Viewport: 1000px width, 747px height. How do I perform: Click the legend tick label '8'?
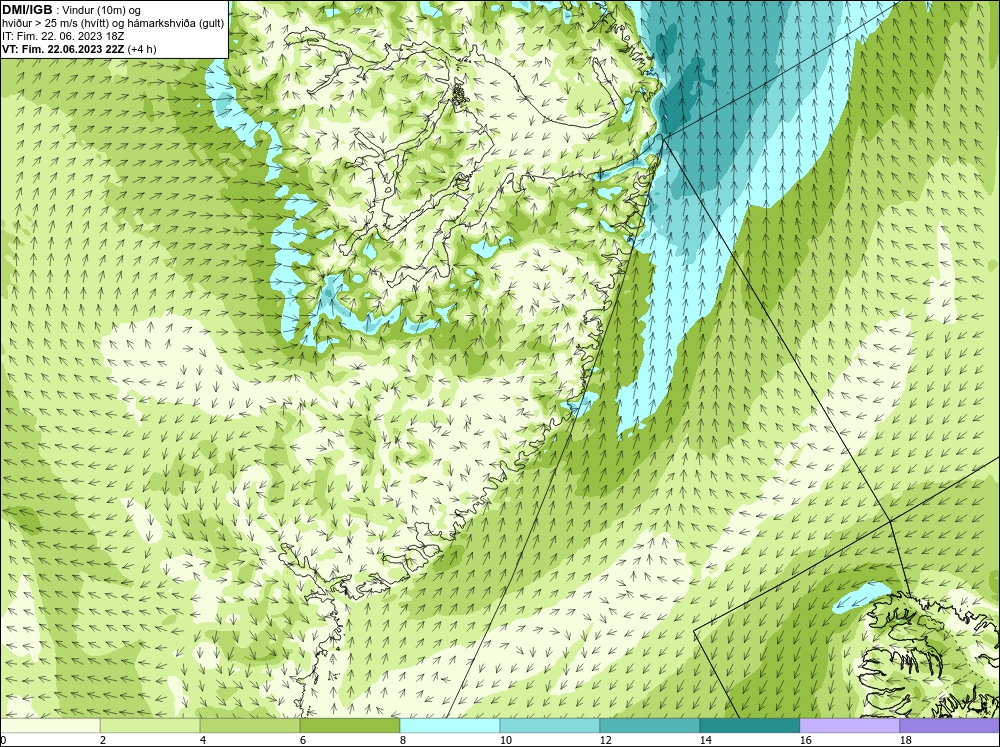tap(403, 740)
